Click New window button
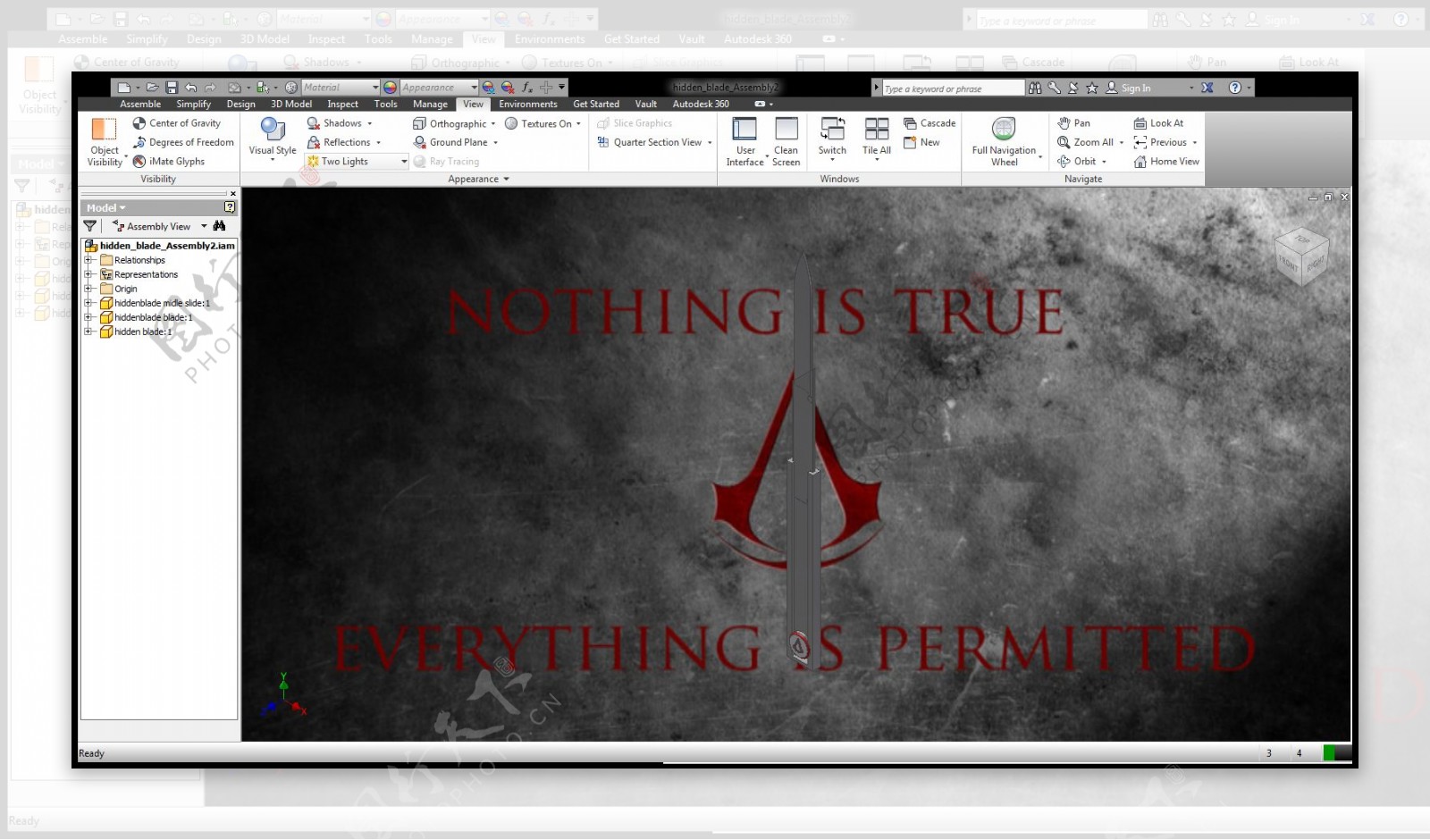The height and width of the screenshot is (840, 1430). (x=921, y=142)
